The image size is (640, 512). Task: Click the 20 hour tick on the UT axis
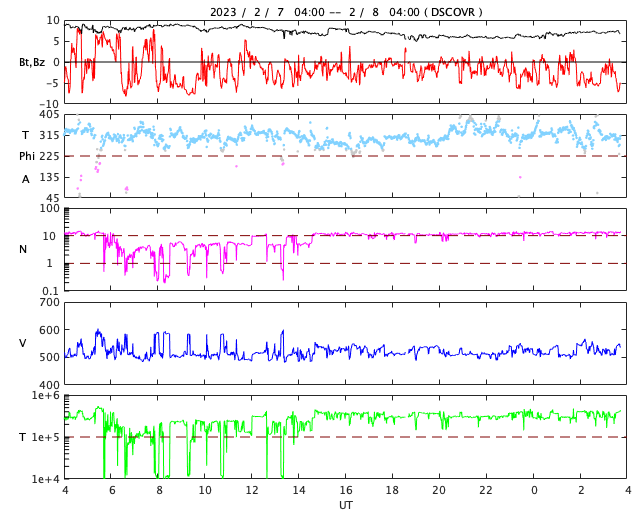click(x=439, y=490)
